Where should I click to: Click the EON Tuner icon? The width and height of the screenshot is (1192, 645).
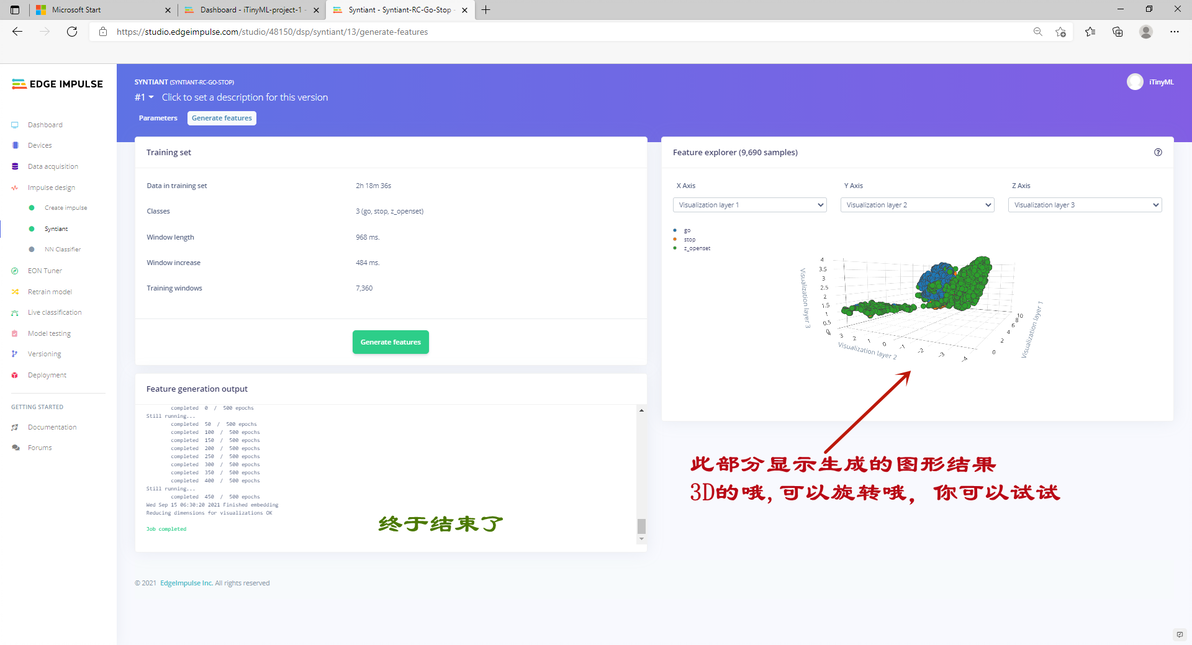click(x=14, y=271)
